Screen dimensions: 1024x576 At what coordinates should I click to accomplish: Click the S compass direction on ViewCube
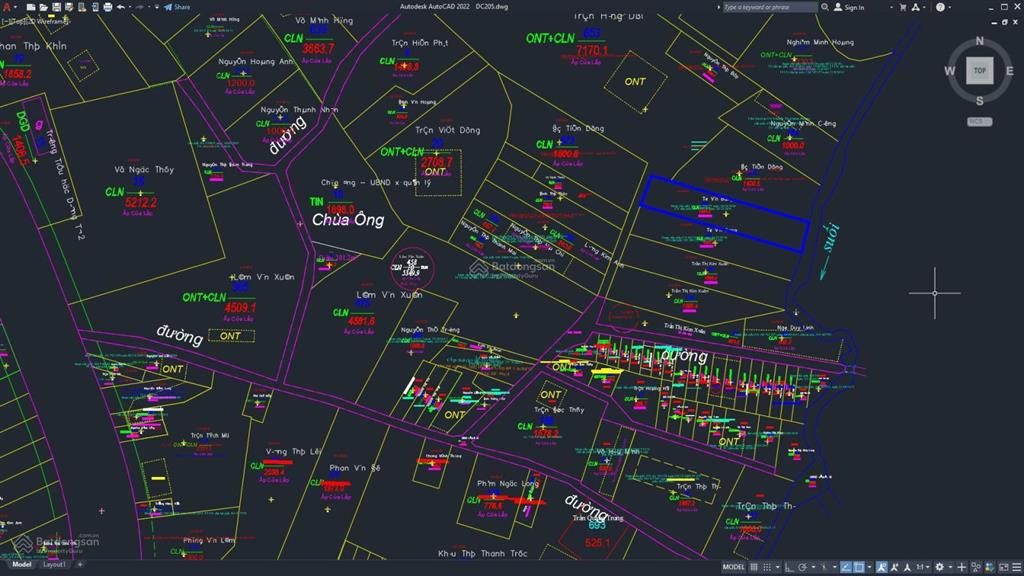(980, 101)
